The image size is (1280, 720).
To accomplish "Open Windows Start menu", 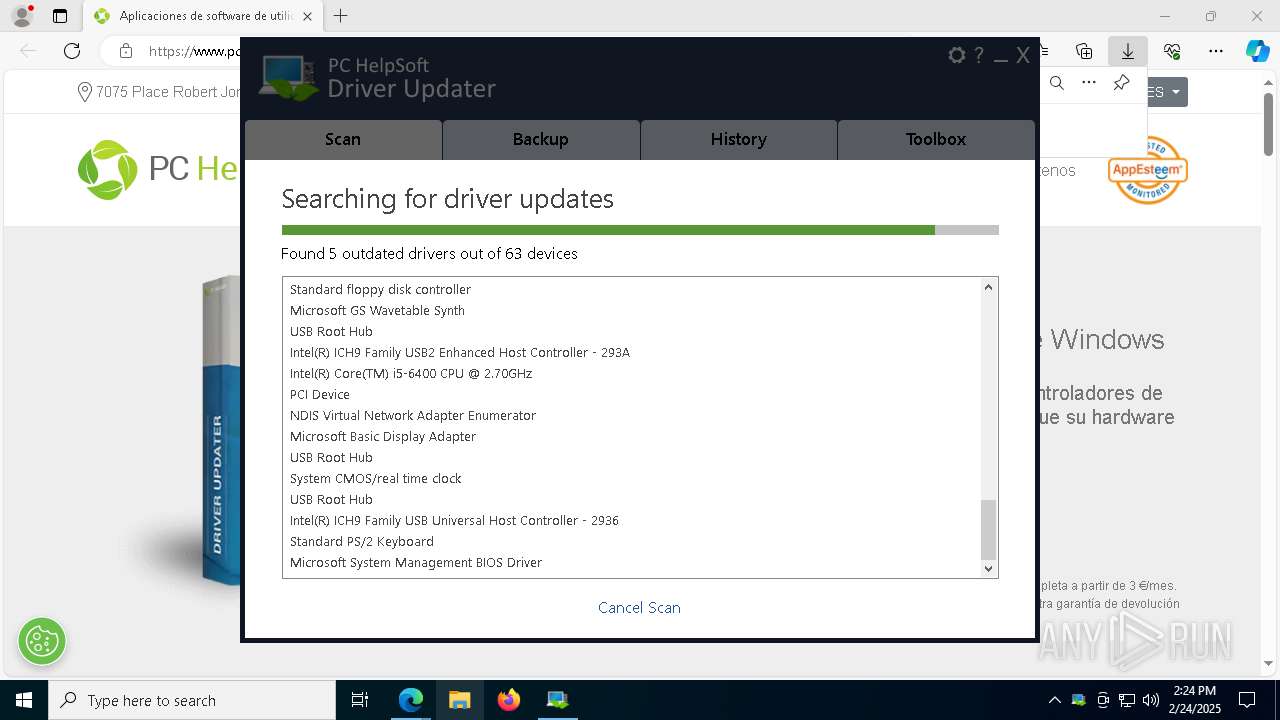I will pos(24,700).
